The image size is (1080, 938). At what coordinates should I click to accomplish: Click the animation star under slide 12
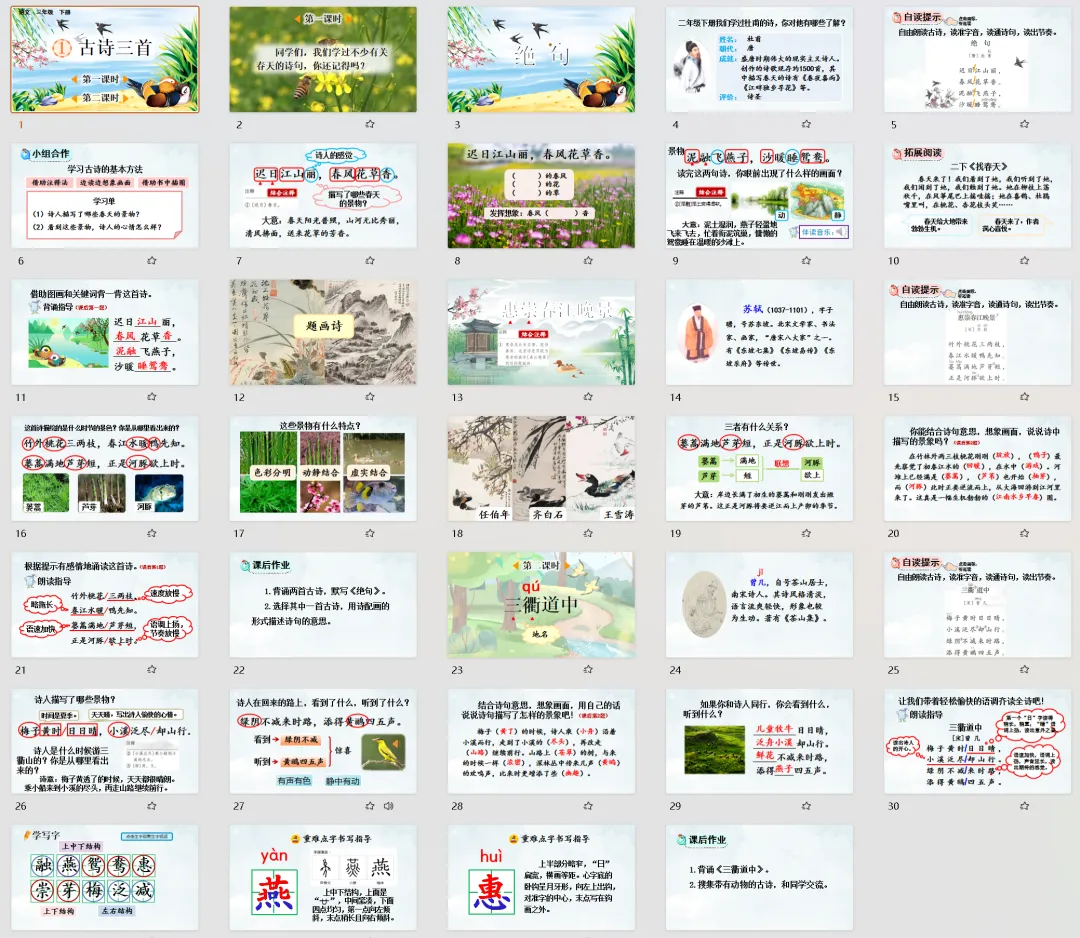coord(370,397)
